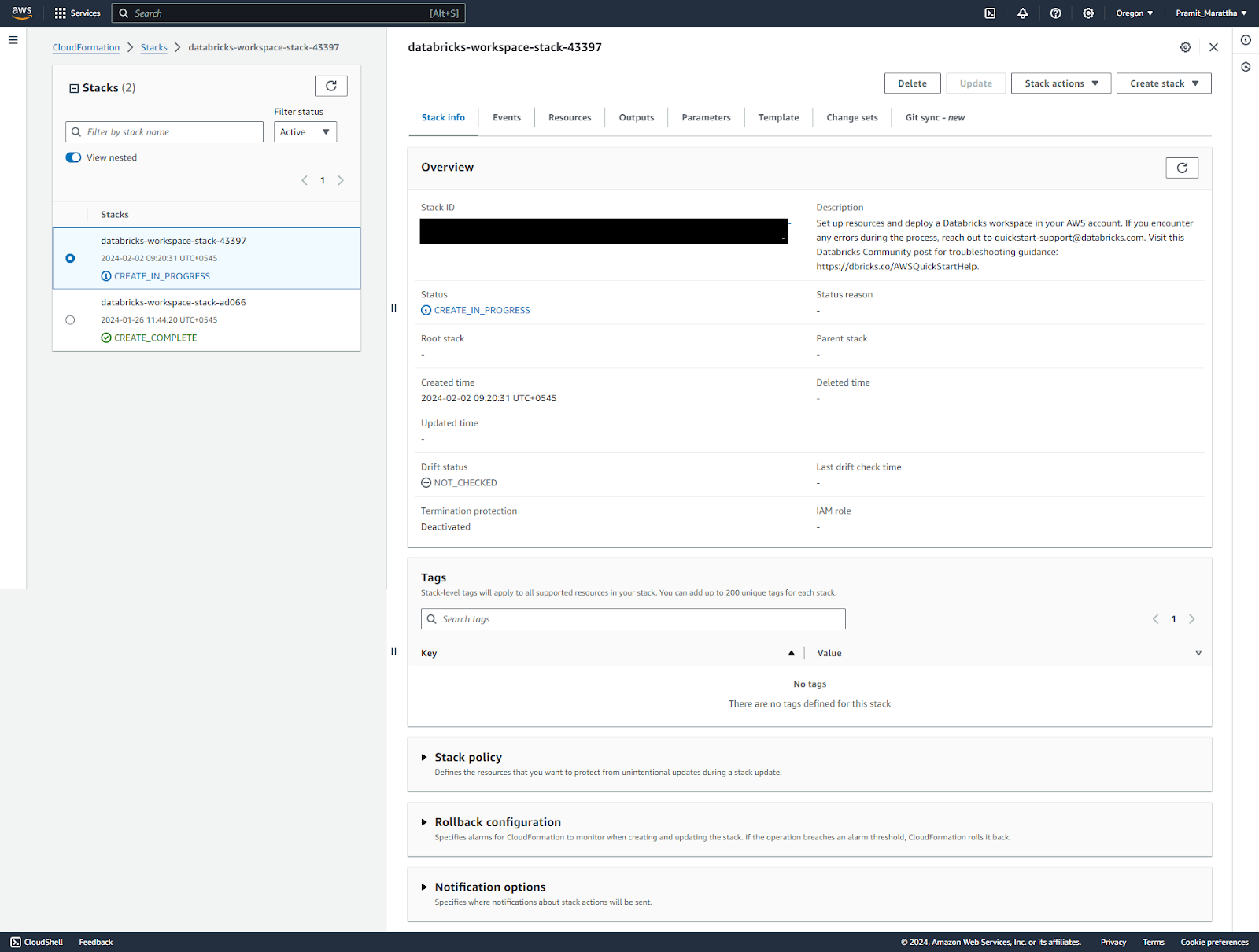Open the notifications bell
Screen dimensions: 1259x952
pos(1022,13)
